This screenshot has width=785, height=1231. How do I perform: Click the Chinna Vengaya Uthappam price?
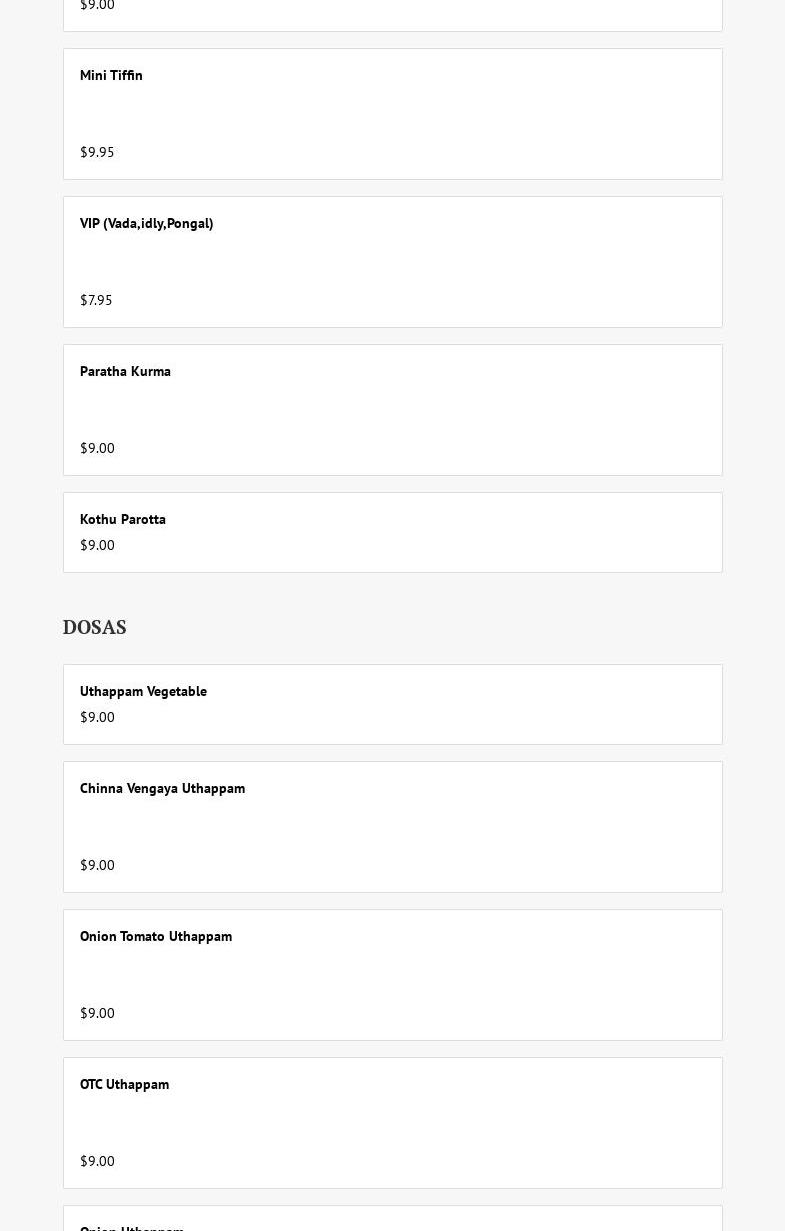point(97,865)
